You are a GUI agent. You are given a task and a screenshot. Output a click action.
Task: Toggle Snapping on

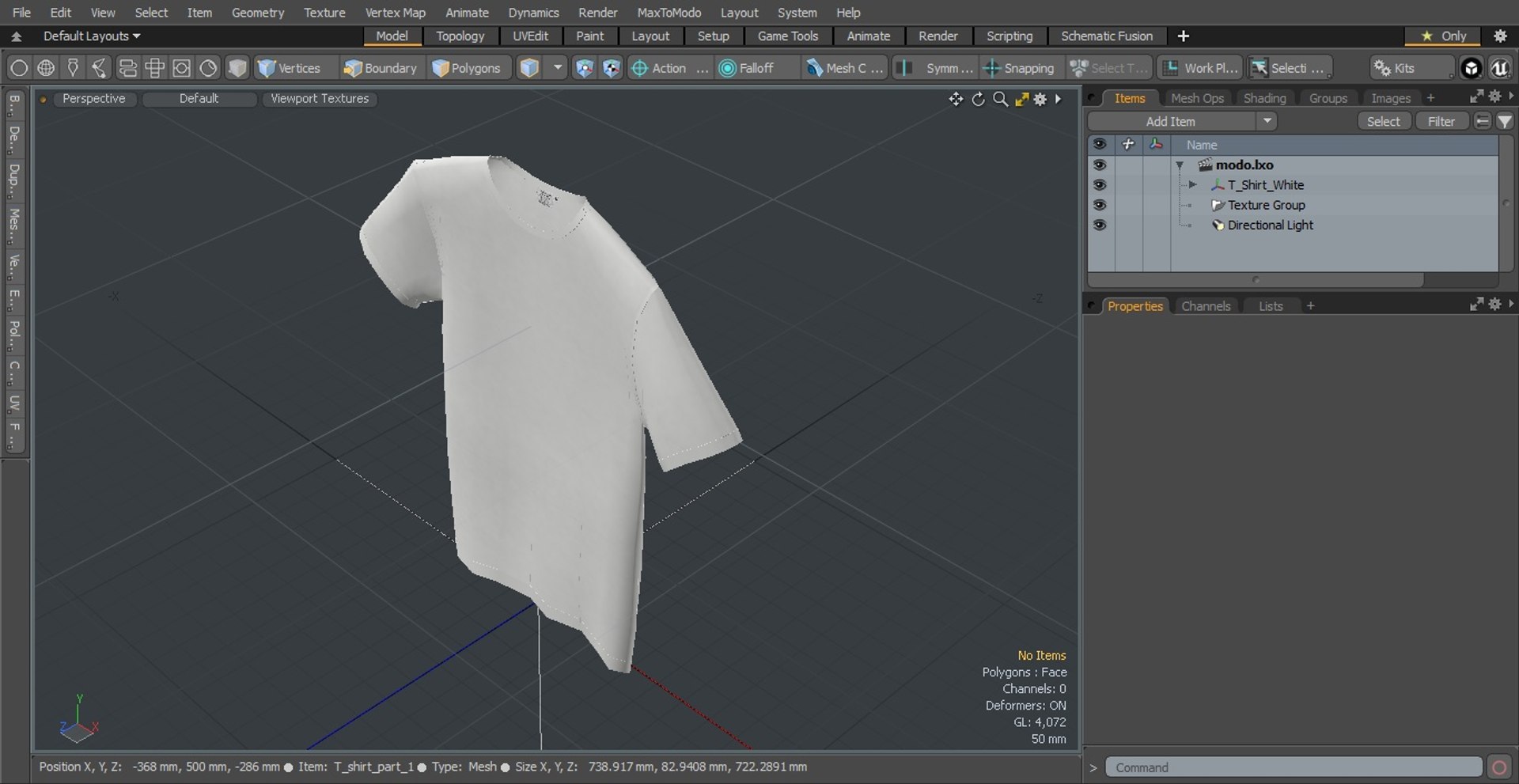point(1019,68)
